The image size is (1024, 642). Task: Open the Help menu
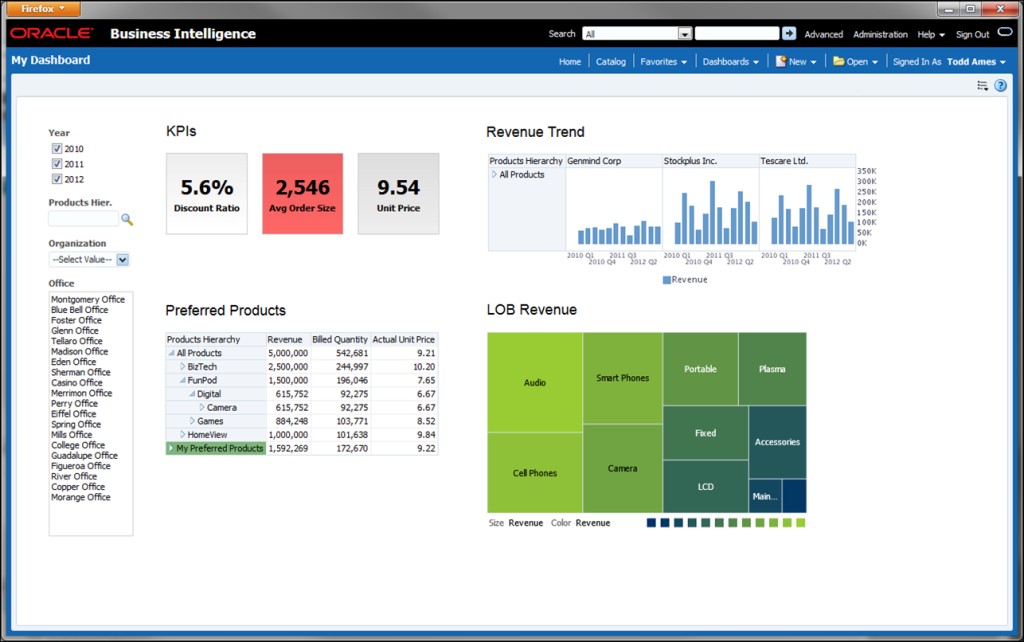pos(931,34)
